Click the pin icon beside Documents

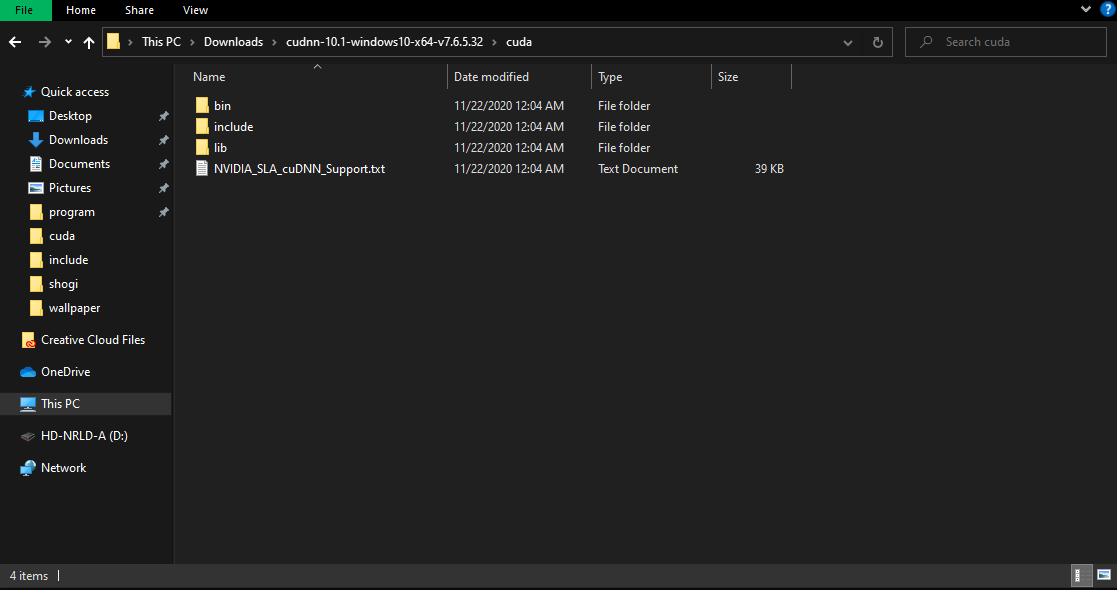163,165
